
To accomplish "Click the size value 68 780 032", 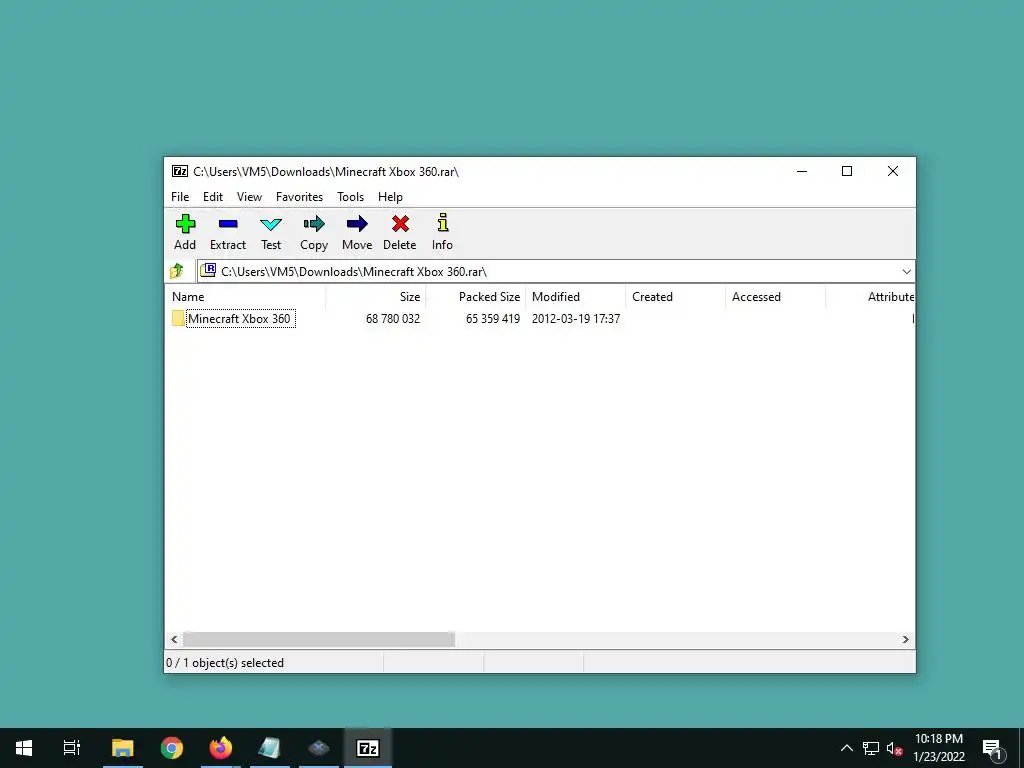I will [392, 319].
